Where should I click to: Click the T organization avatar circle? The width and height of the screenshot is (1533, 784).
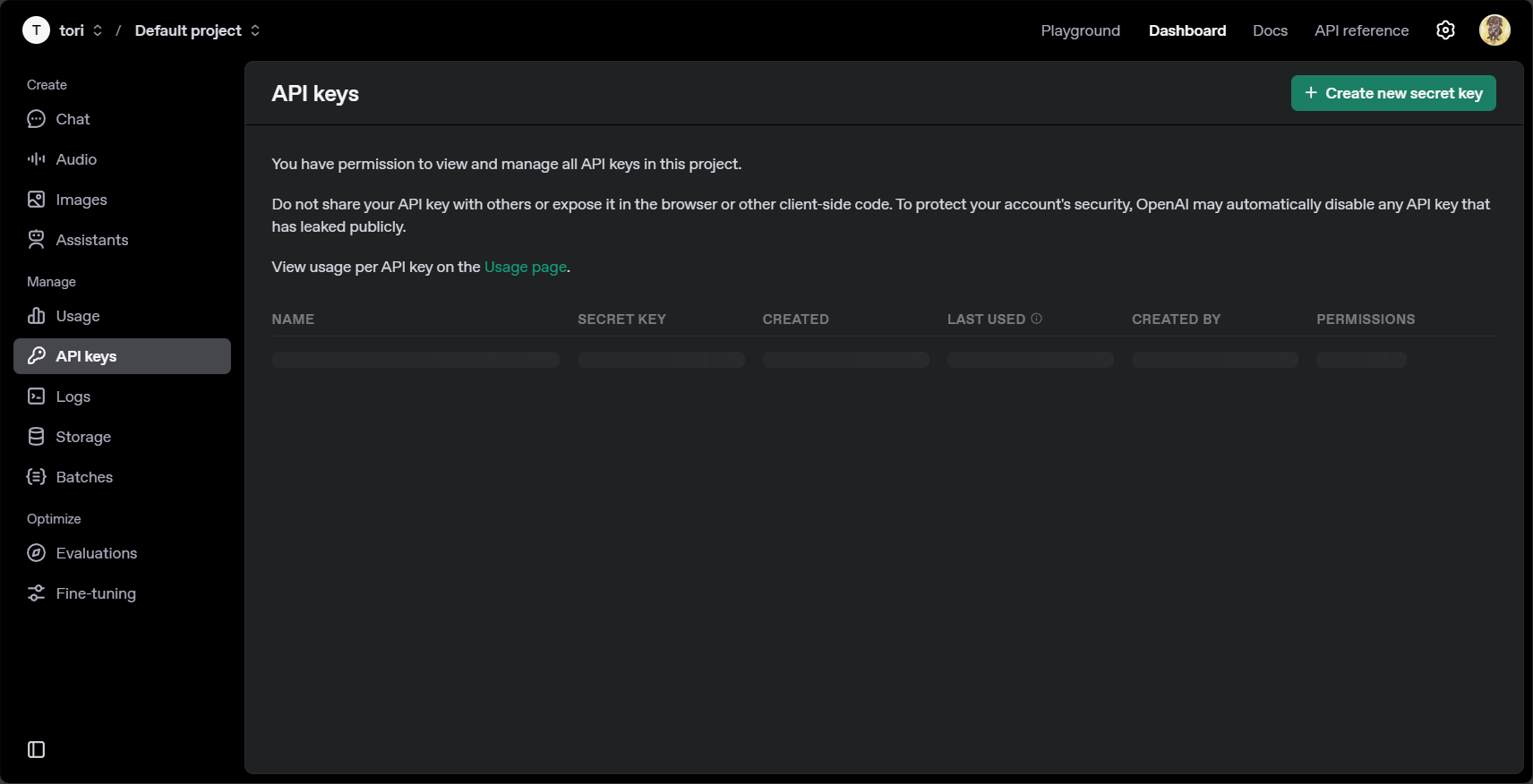[x=36, y=30]
